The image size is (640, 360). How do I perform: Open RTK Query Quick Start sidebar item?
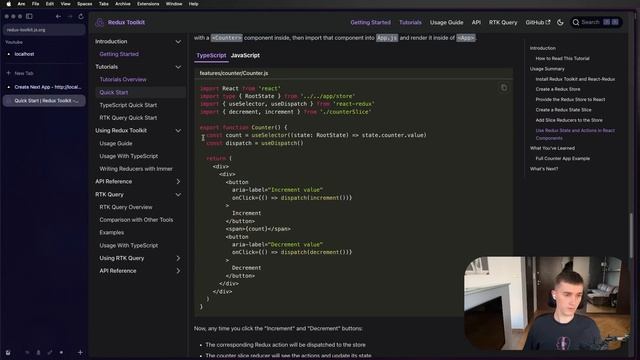128,118
